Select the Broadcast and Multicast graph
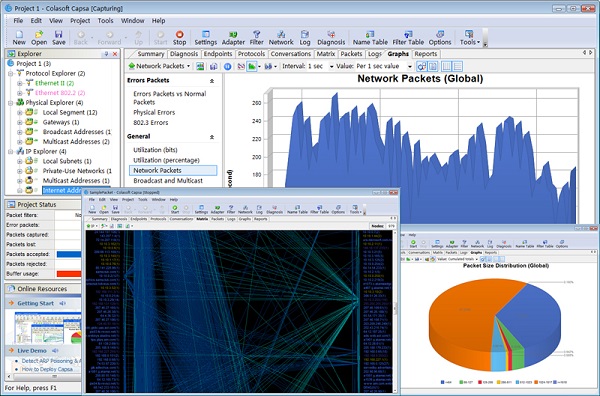Screen dimensions: 600x396 [168, 181]
